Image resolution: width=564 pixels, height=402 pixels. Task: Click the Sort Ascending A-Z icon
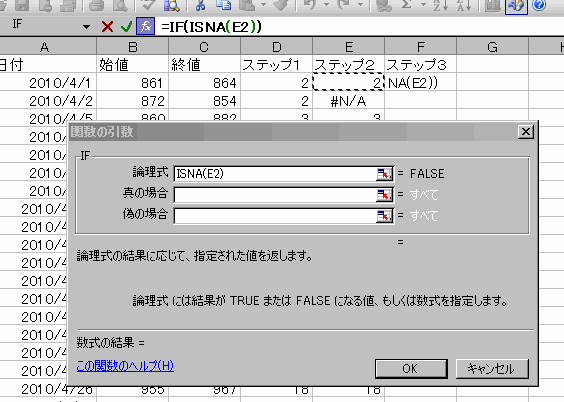(441, 5)
